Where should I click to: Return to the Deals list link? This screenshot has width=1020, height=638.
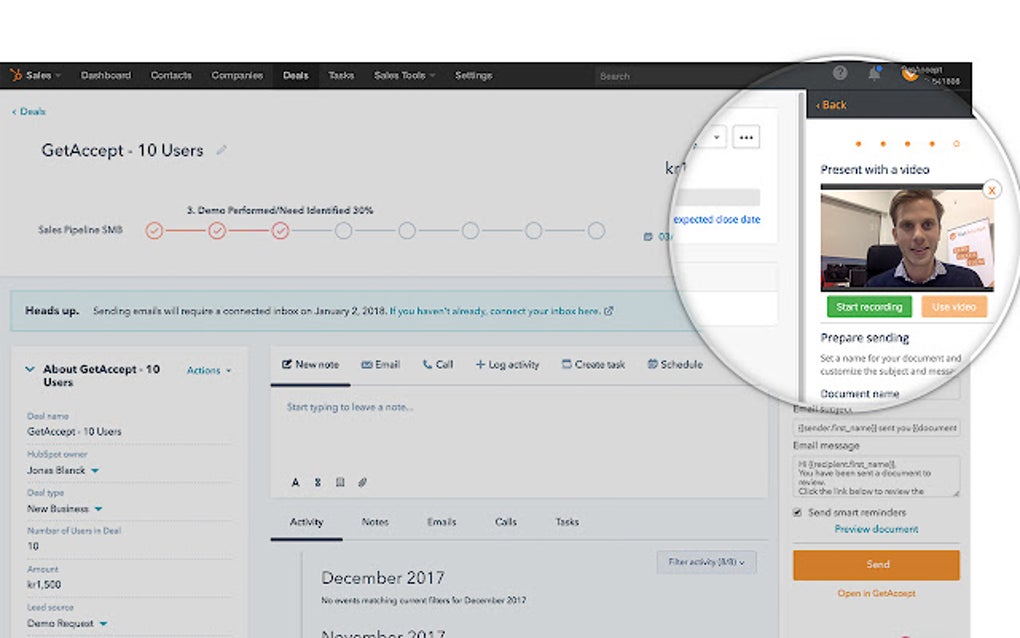coord(29,112)
